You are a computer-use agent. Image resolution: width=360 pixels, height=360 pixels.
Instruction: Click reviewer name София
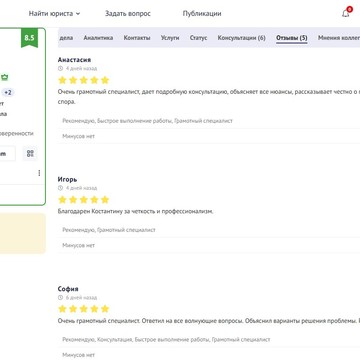point(68,289)
